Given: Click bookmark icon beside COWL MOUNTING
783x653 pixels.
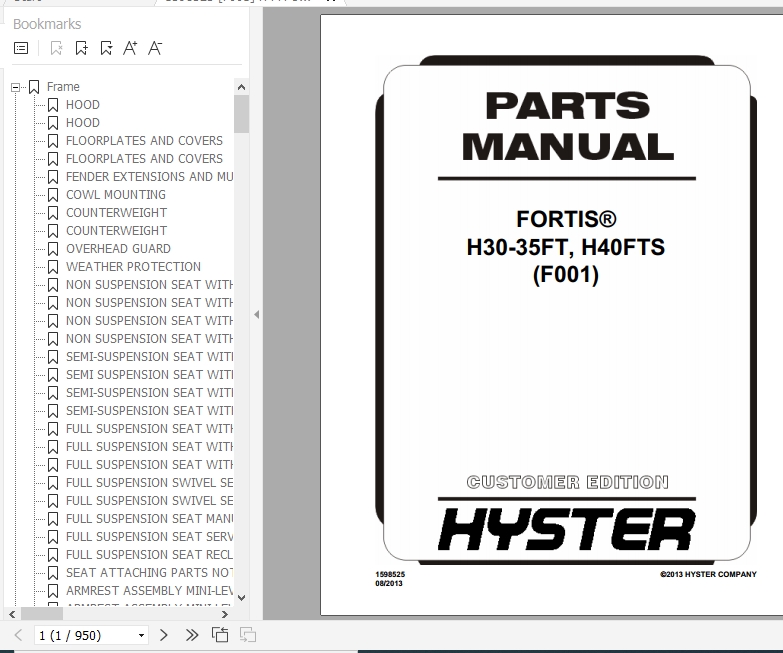Looking at the screenshot, I should click(53, 195).
